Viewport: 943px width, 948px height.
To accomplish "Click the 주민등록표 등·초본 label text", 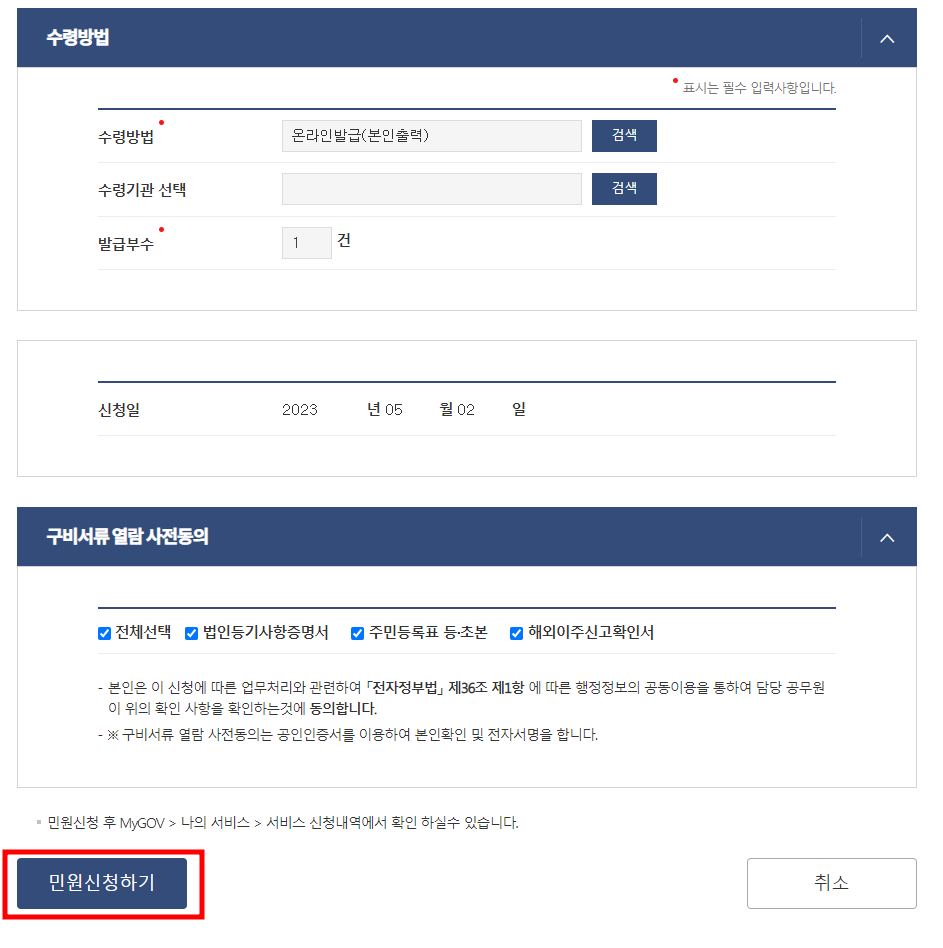I will [x=428, y=632].
